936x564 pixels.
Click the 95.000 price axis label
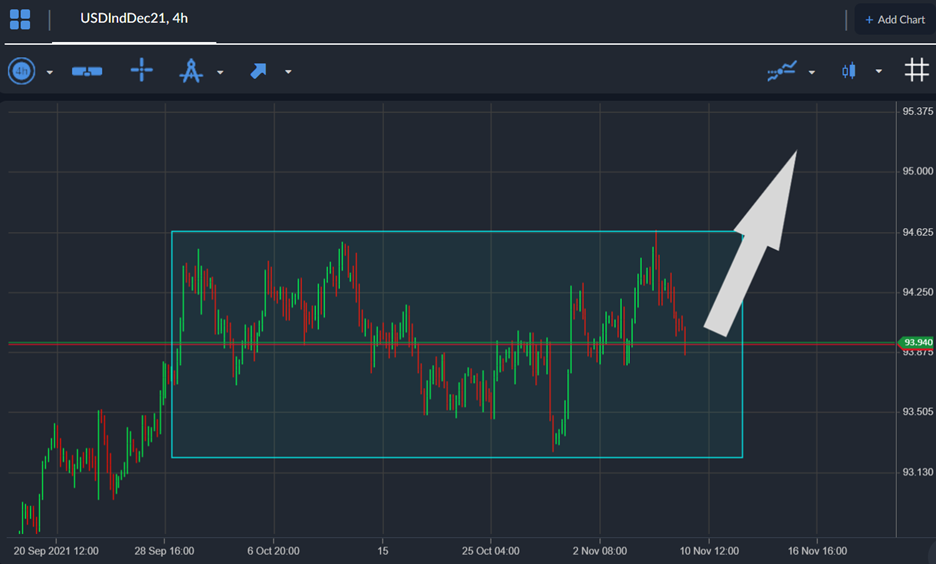(x=917, y=171)
